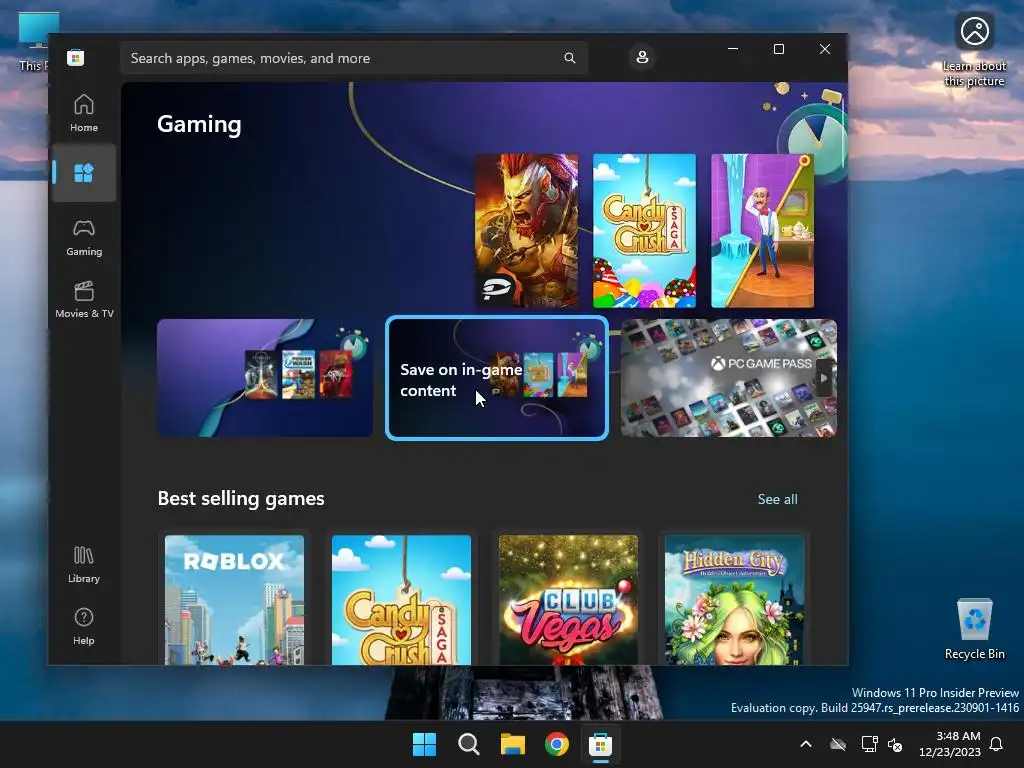This screenshot has width=1024, height=768.
Task: Open Hidden City game card
Action: click(735, 600)
